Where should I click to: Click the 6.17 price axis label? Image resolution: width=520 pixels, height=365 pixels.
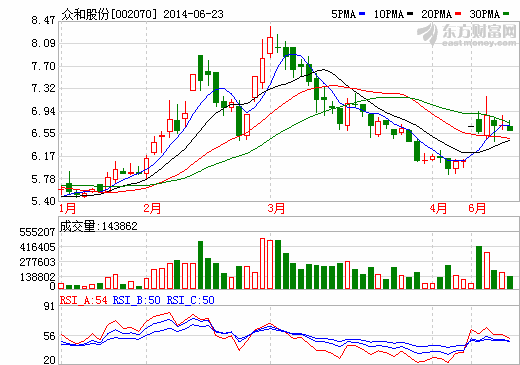point(43,156)
